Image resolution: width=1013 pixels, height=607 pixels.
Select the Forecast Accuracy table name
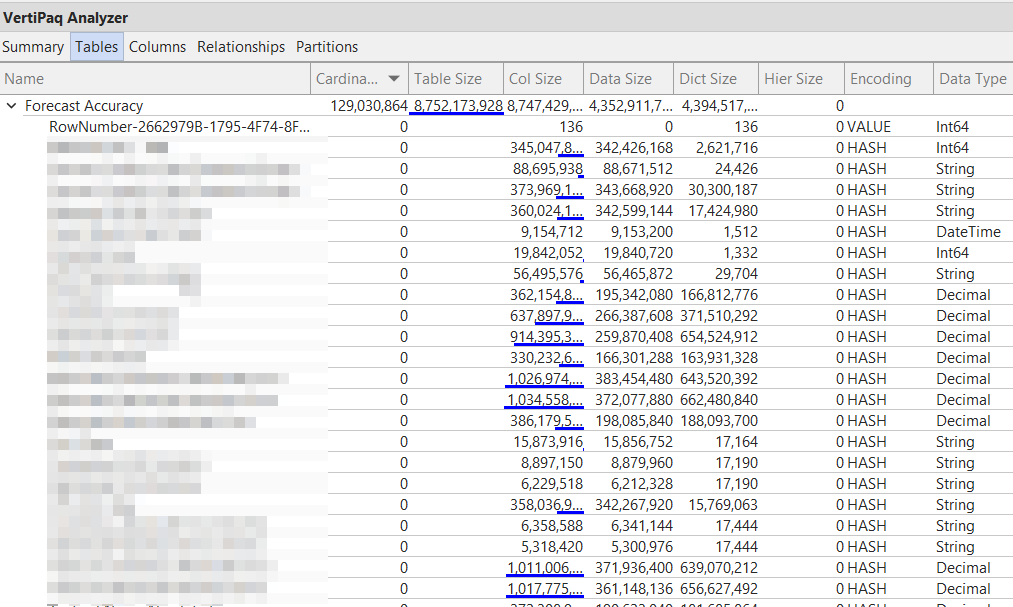[x=83, y=105]
